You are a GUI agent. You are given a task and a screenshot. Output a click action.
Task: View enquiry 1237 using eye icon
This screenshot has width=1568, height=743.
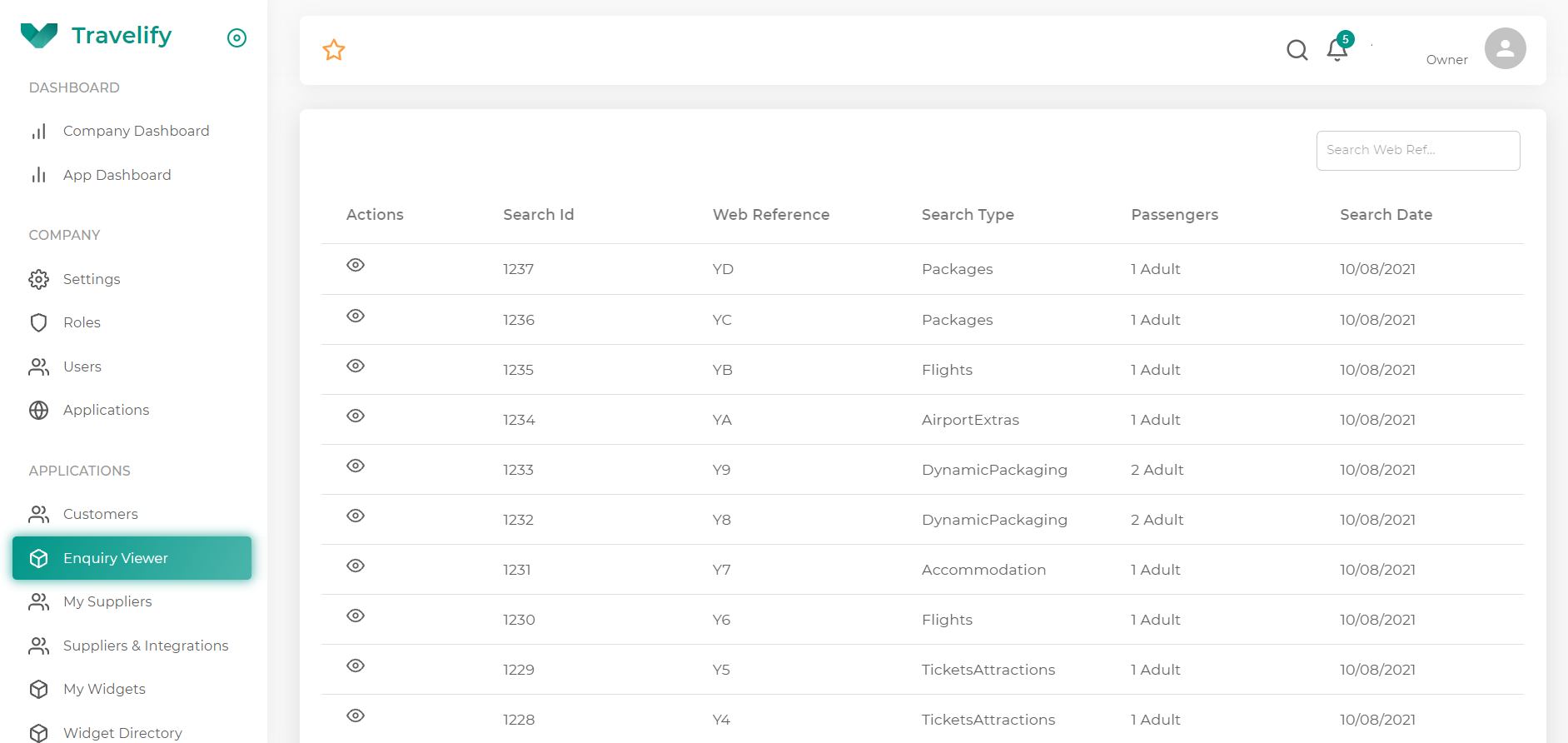click(356, 265)
